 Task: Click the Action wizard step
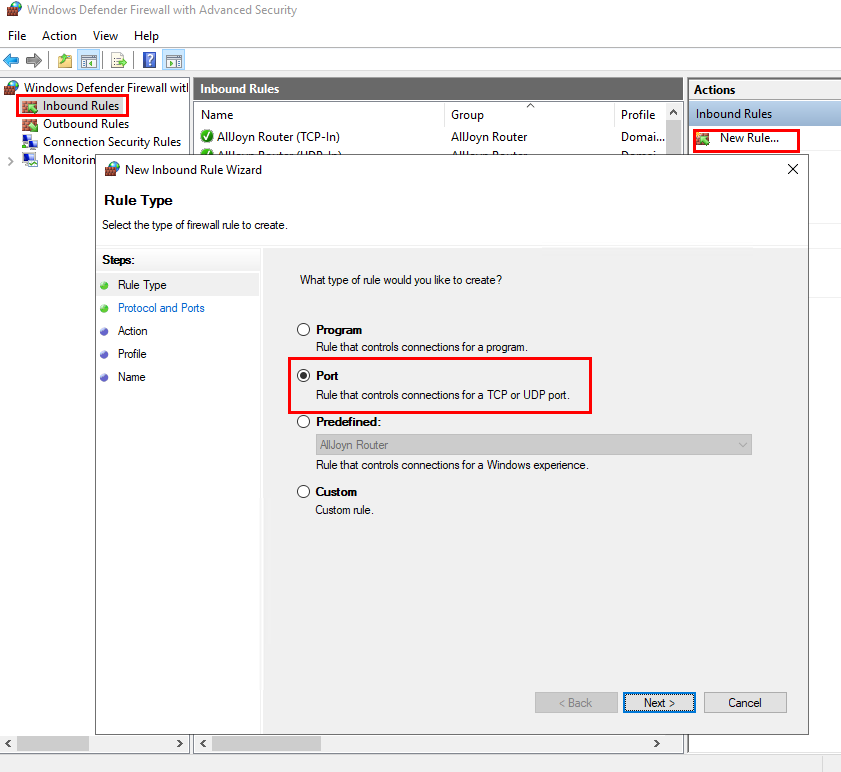[x=132, y=331]
